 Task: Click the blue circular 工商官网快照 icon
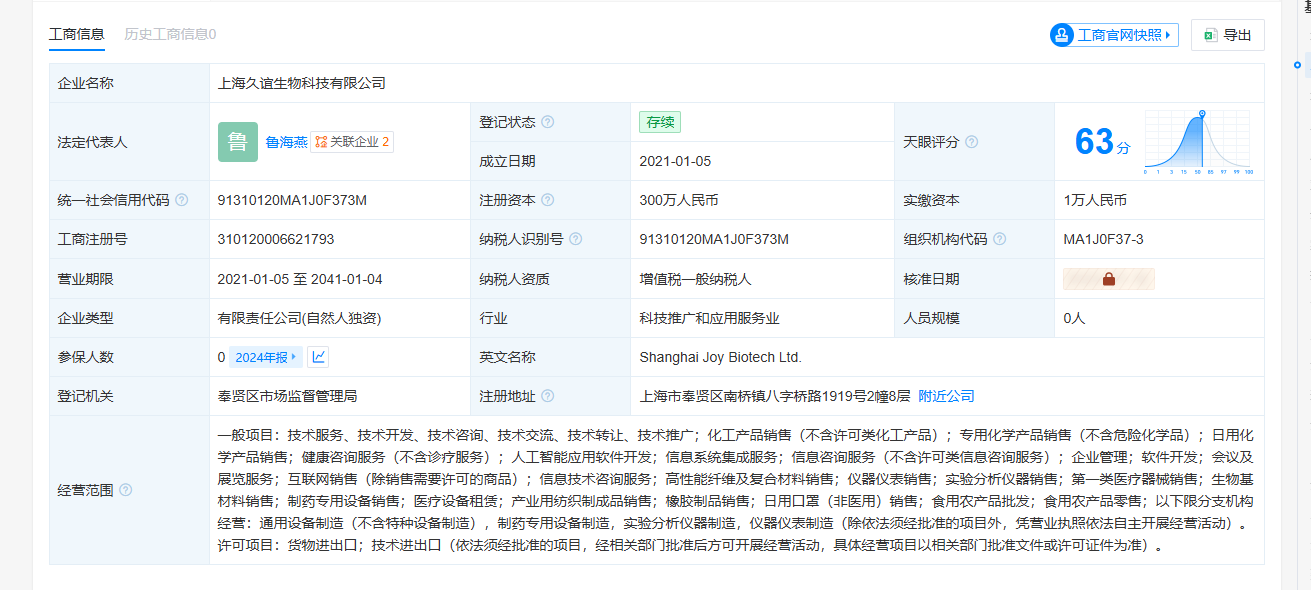click(x=1061, y=35)
